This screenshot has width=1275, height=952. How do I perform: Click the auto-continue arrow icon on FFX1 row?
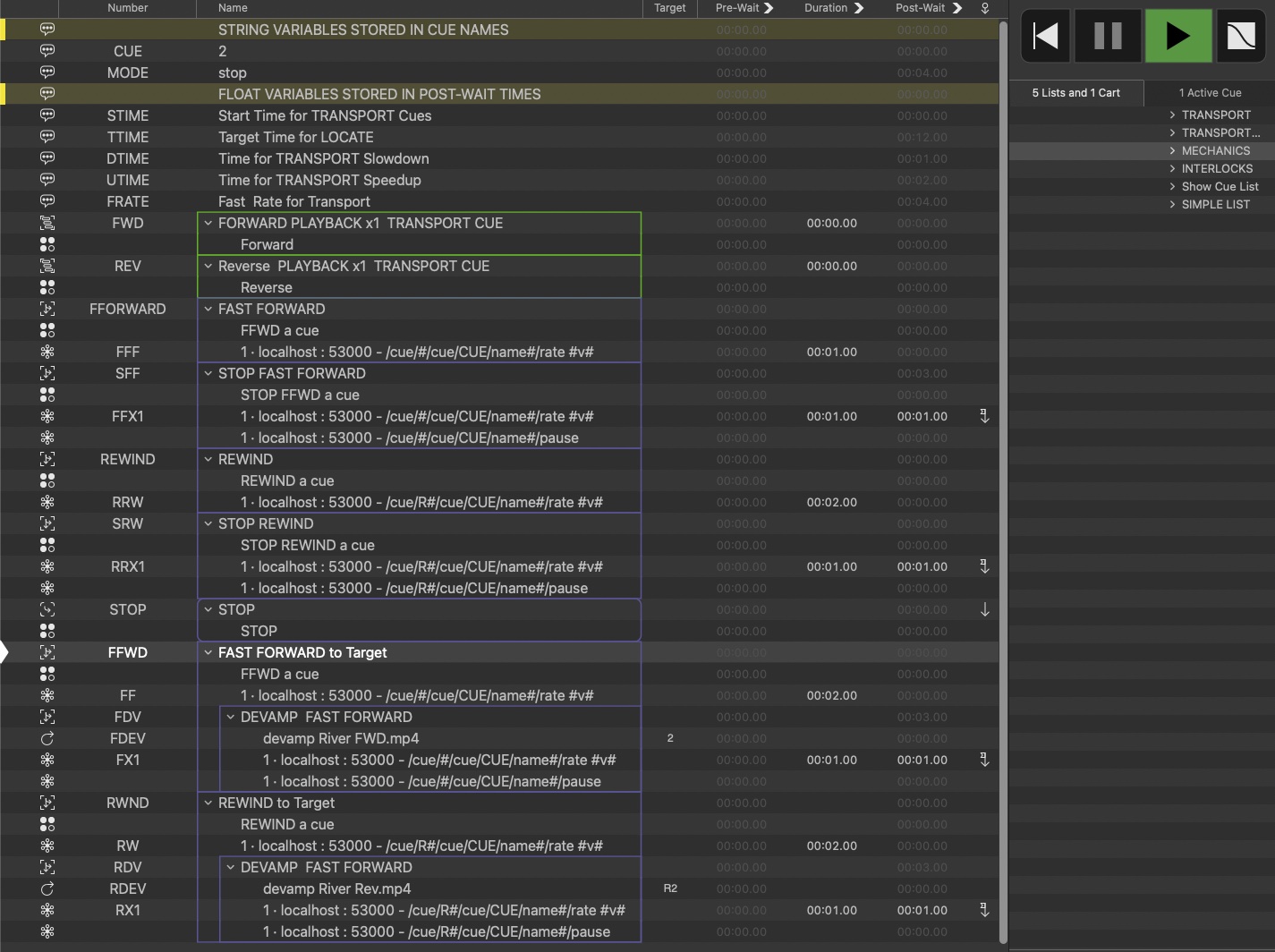(984, 416)
